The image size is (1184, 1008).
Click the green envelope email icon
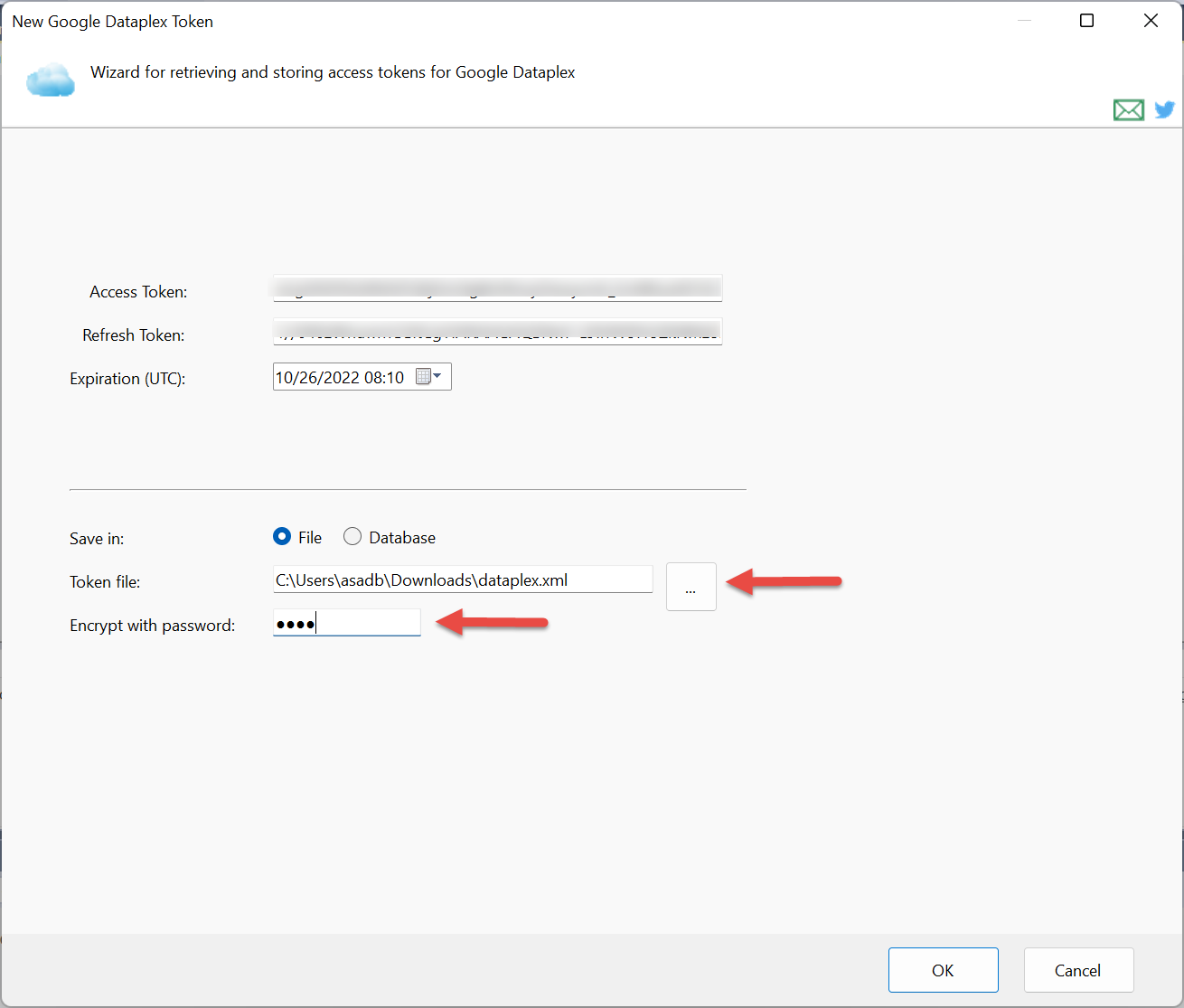coord(1128,110)
